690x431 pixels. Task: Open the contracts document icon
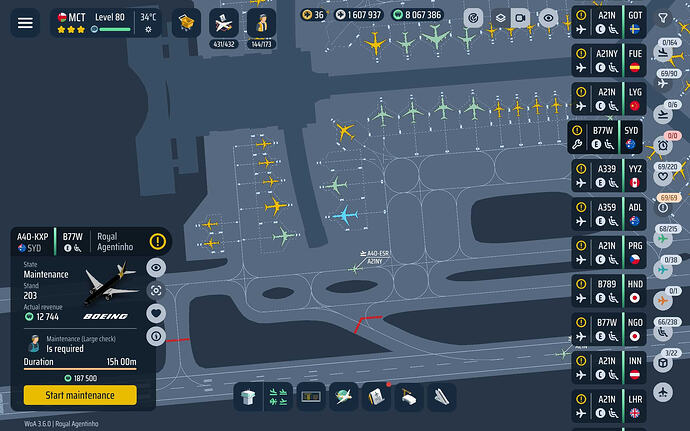tap(376, 397)
